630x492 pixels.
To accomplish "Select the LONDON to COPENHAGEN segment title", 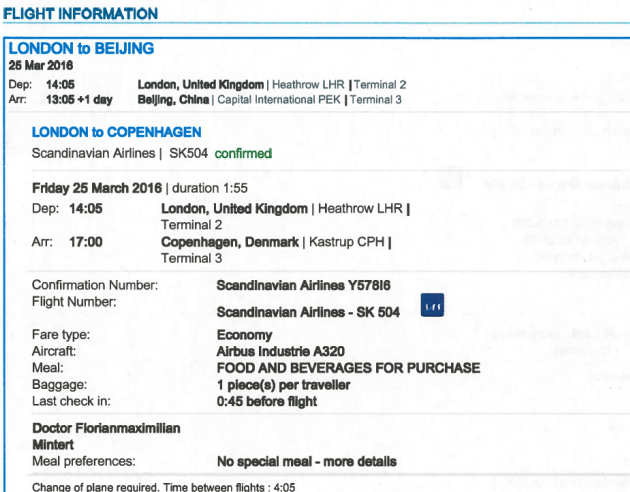I will pyautogui.click(x=116, y=132).
